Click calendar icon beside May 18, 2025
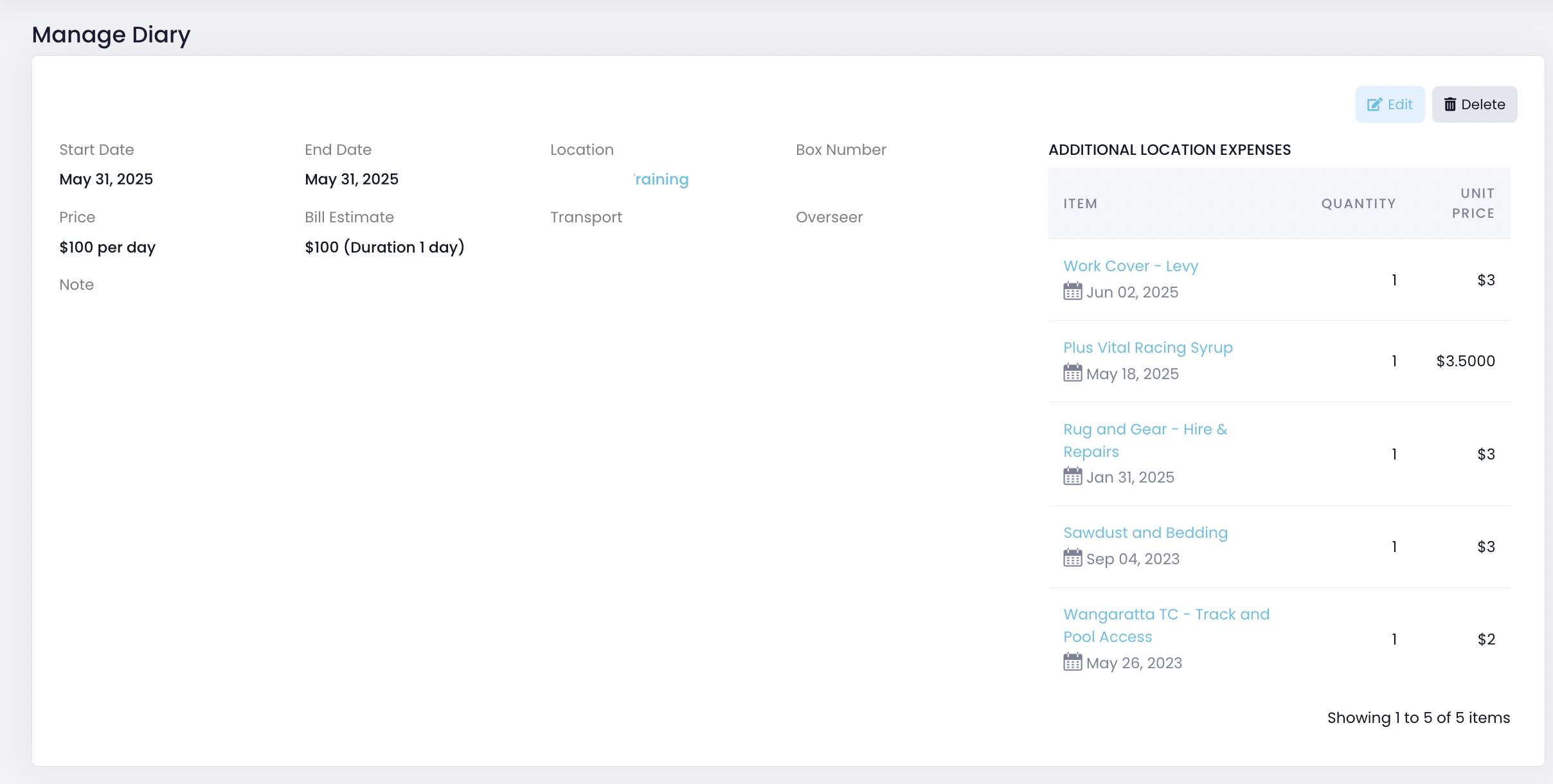Screen dimensions: 1553x784 coord(1072,373)
